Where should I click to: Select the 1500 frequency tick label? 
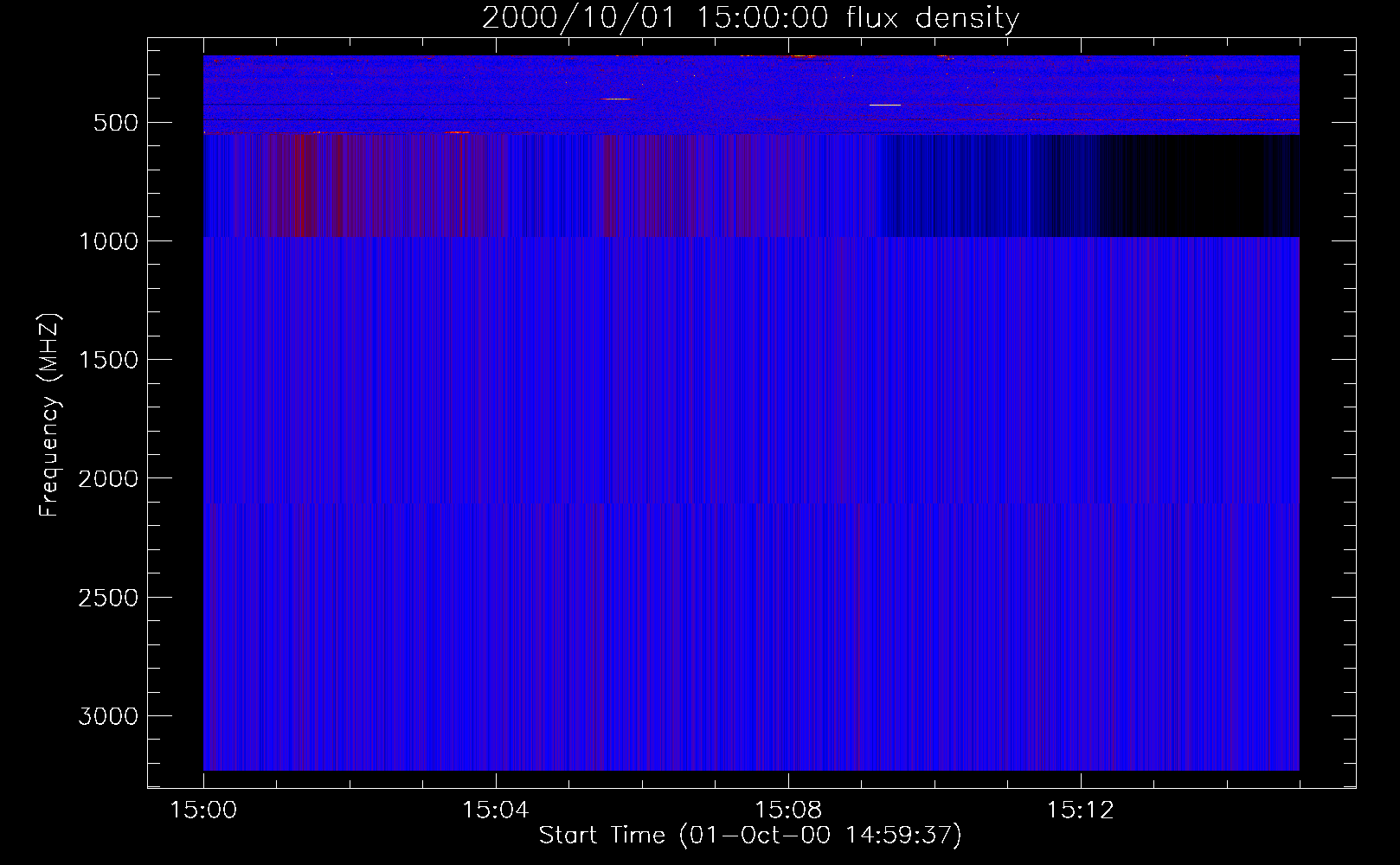108,360
